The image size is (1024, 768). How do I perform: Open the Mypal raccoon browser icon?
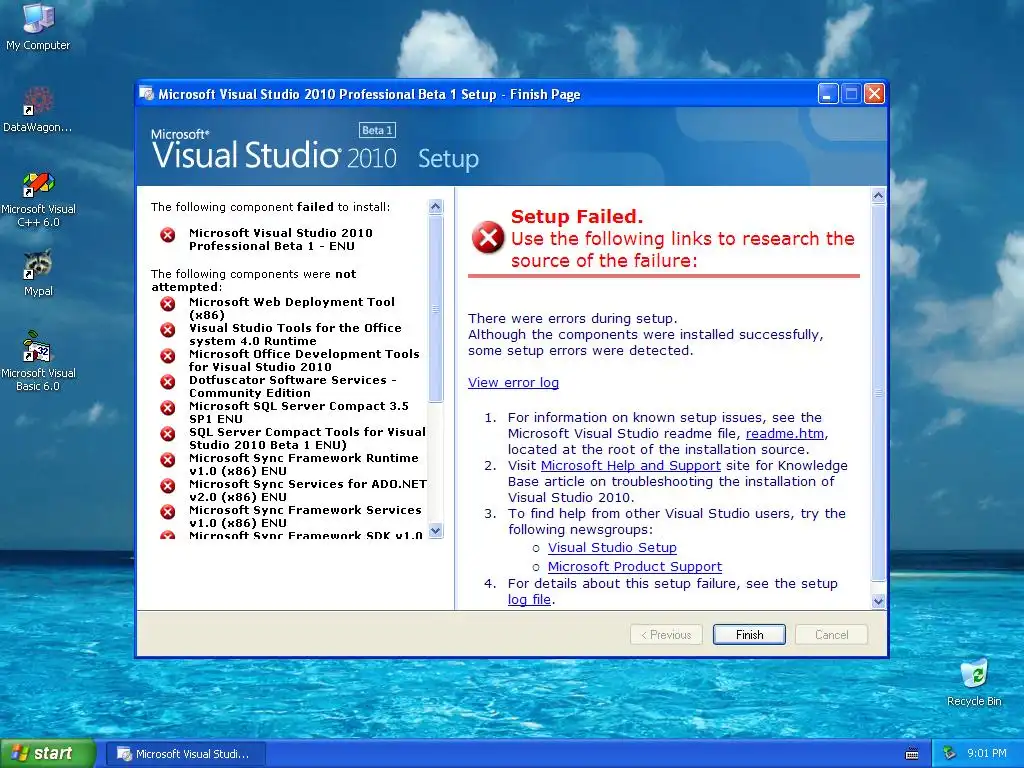38,273
